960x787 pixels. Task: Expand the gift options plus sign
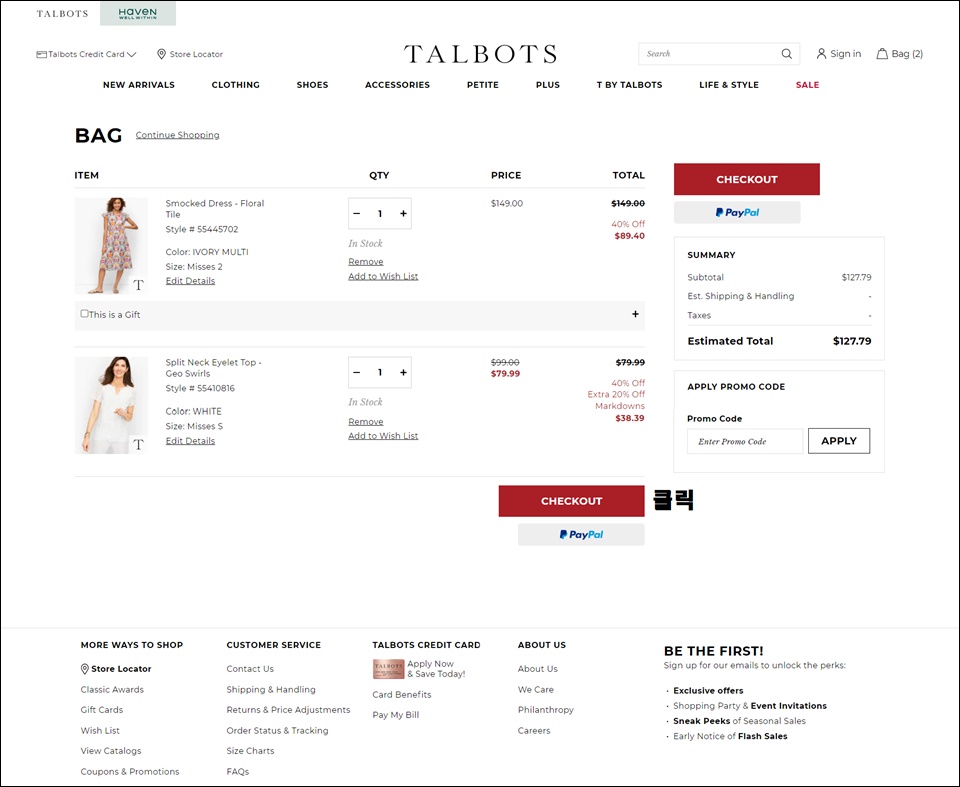pyautogui.click(x=635, y=314)
